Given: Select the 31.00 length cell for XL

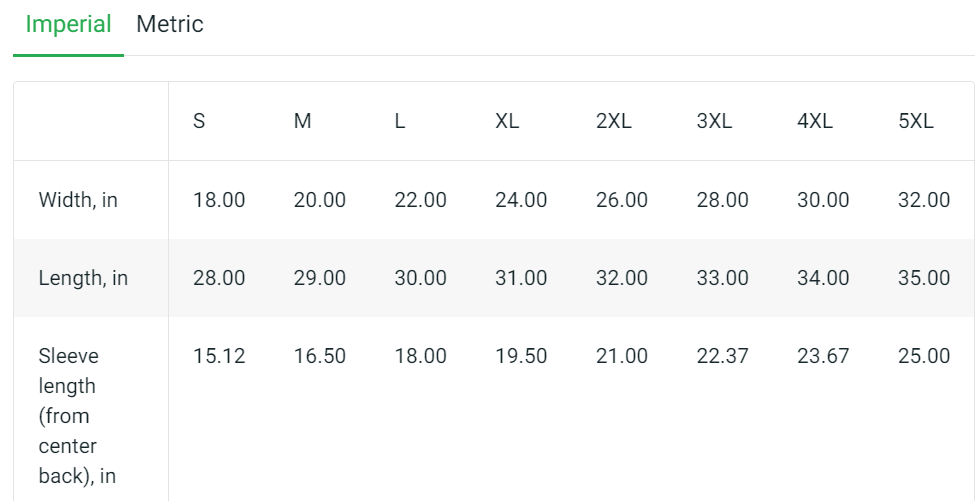Looking at the screenshot, I should (521, 278).
